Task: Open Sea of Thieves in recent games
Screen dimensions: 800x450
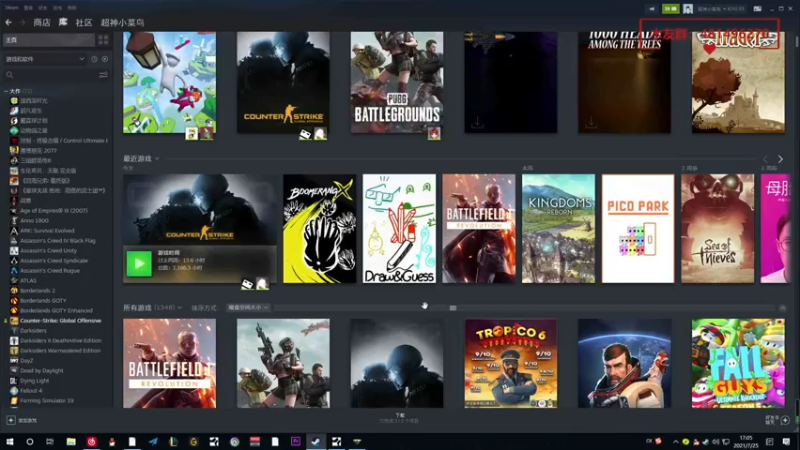Action: tap(717, 229)
